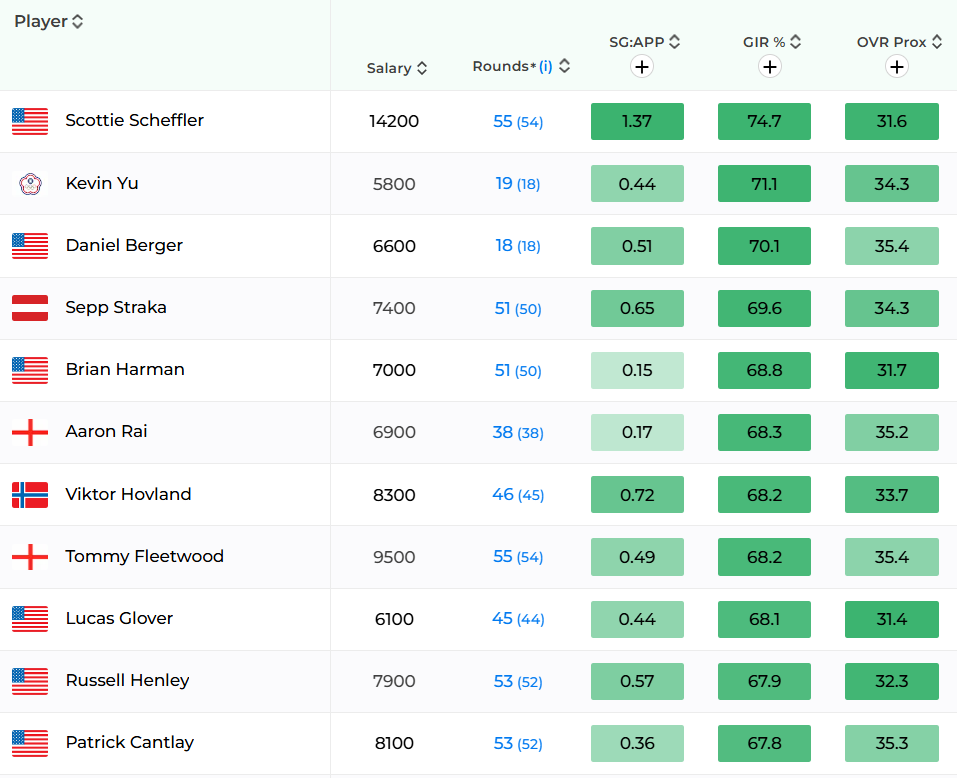Click Kevin Yu's salary 5800
The height and width of the screenshot is (778, 957).
point(394,184)
